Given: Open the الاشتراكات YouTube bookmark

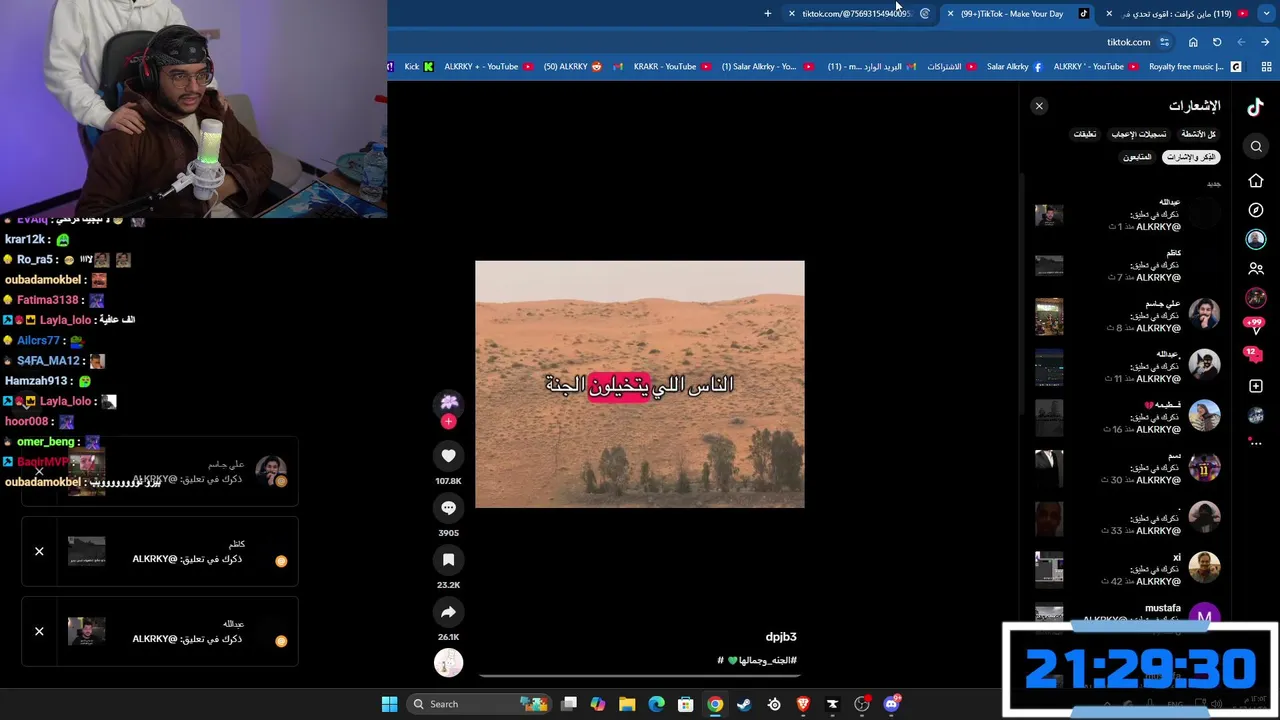Looking at the screenshot, I should click(x=951, y=67).
